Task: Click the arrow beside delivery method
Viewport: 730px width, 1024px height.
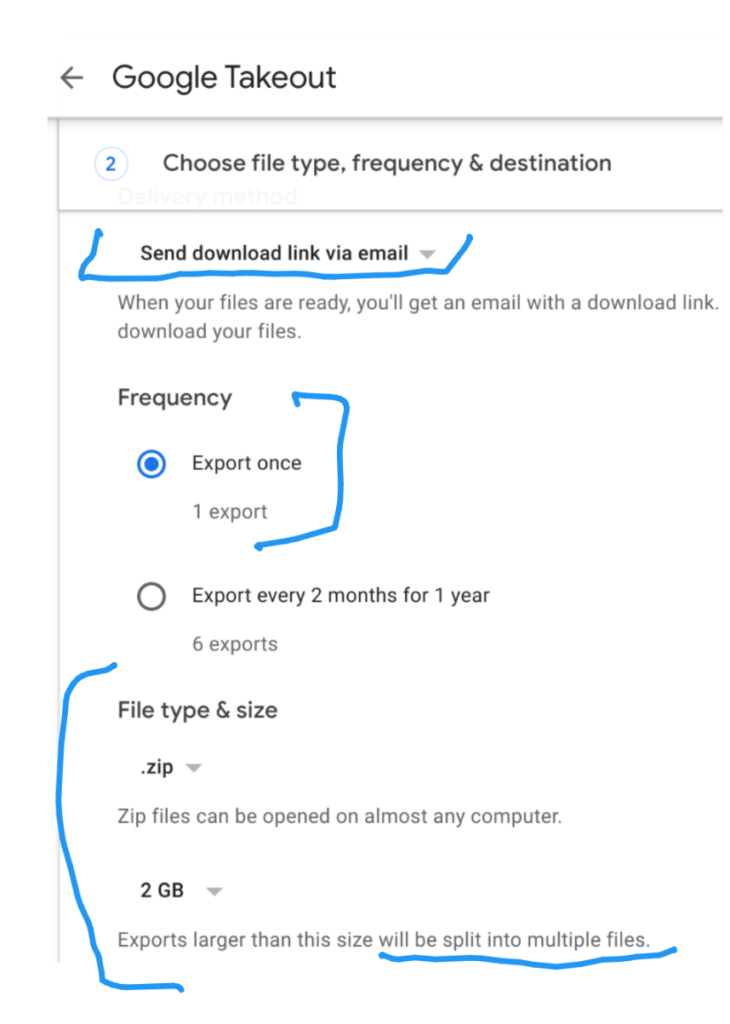Action: tap(427, 254)
